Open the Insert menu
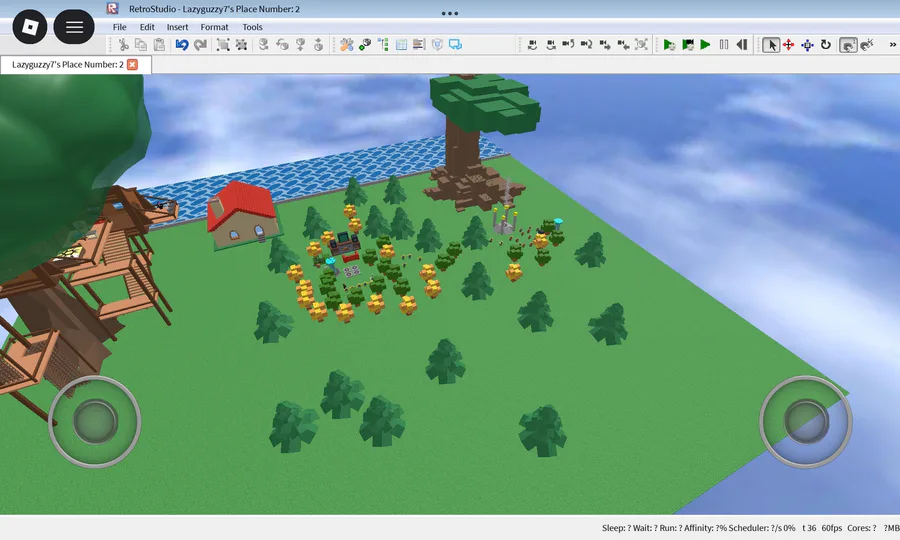900x540 pixels. coord(177,27)
